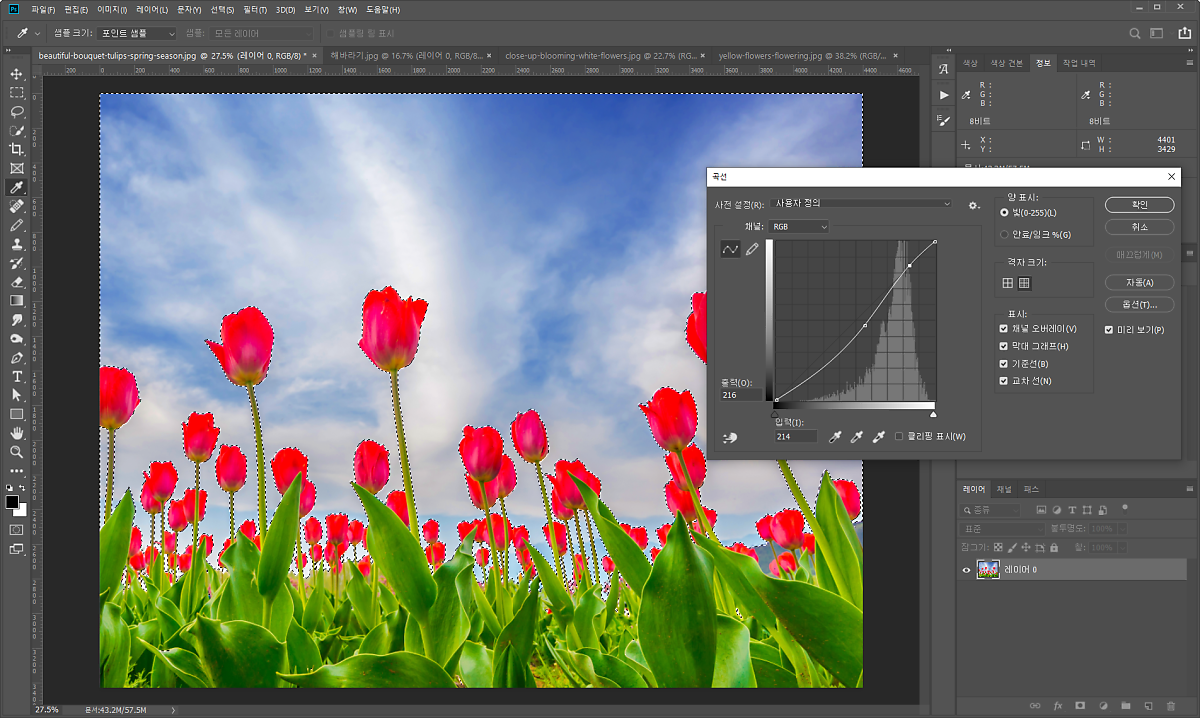Open the 샘플 크기 포인트 샘플 dropdown
This screenshot has width=1200, height=718.
[137, 33]
